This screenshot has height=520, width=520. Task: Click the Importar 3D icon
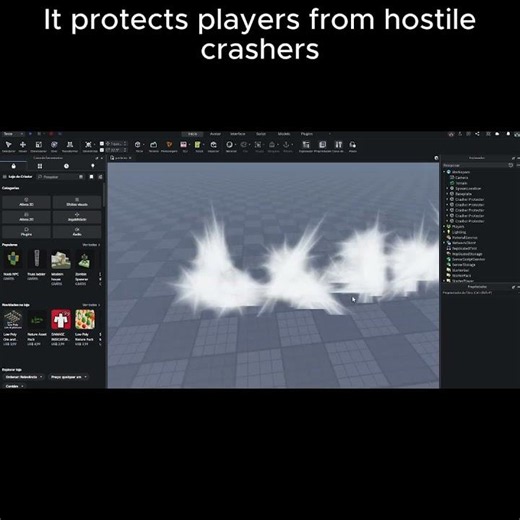pos(213,145)
